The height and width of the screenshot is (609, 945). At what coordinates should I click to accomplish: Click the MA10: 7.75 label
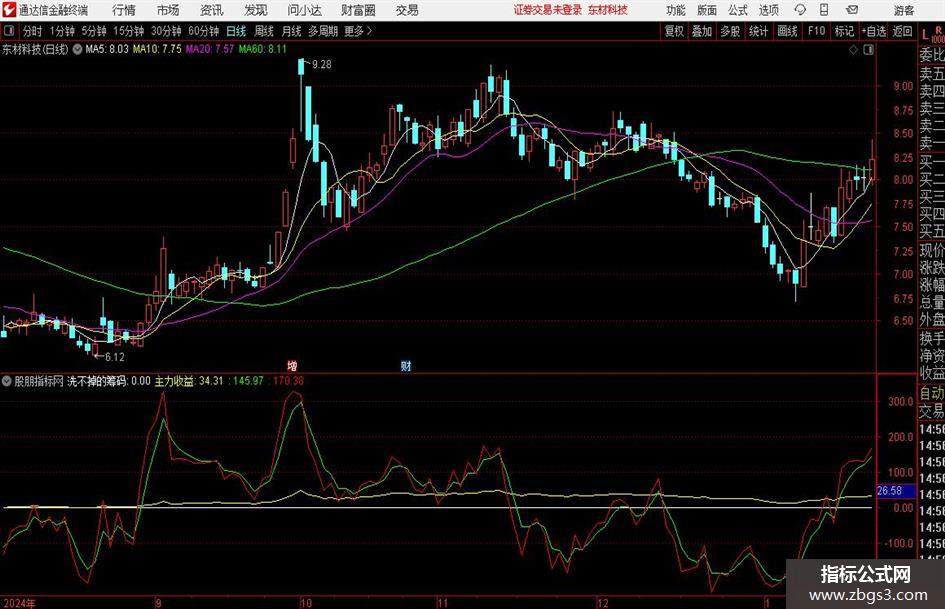157,49
